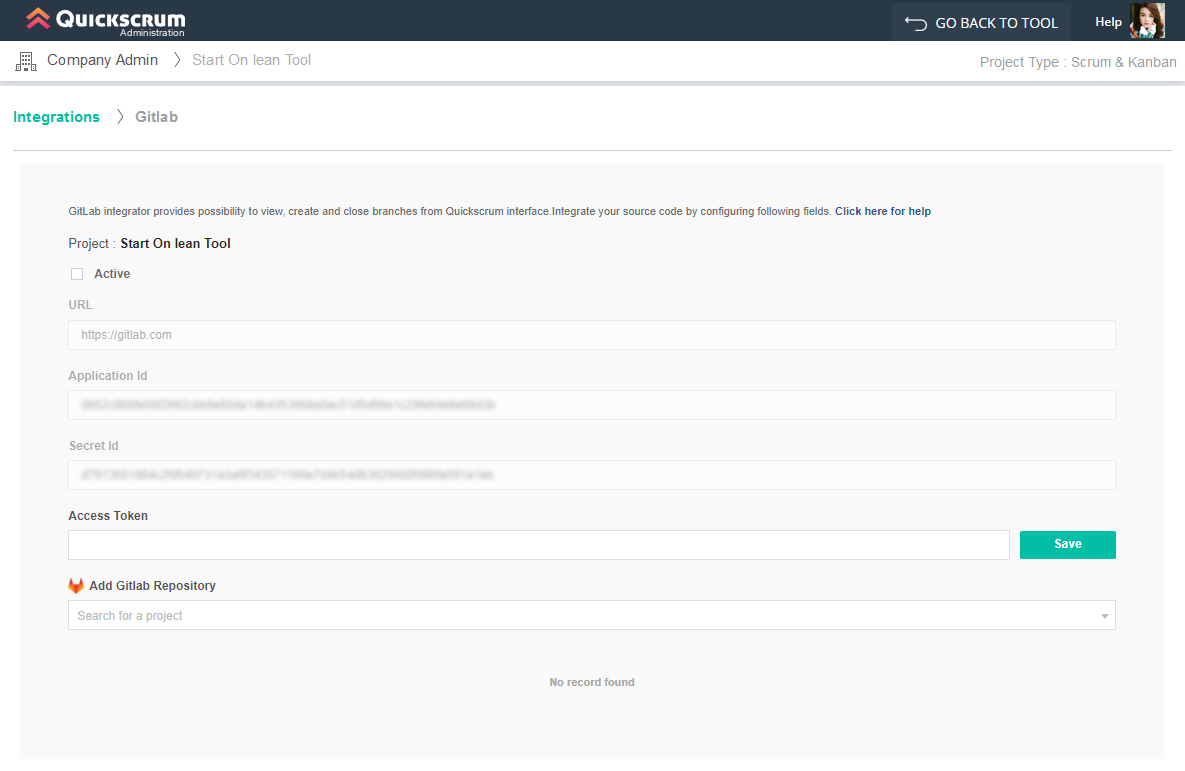Click the return arrow icon in Go Back To Tool

[x=915, y=23]
